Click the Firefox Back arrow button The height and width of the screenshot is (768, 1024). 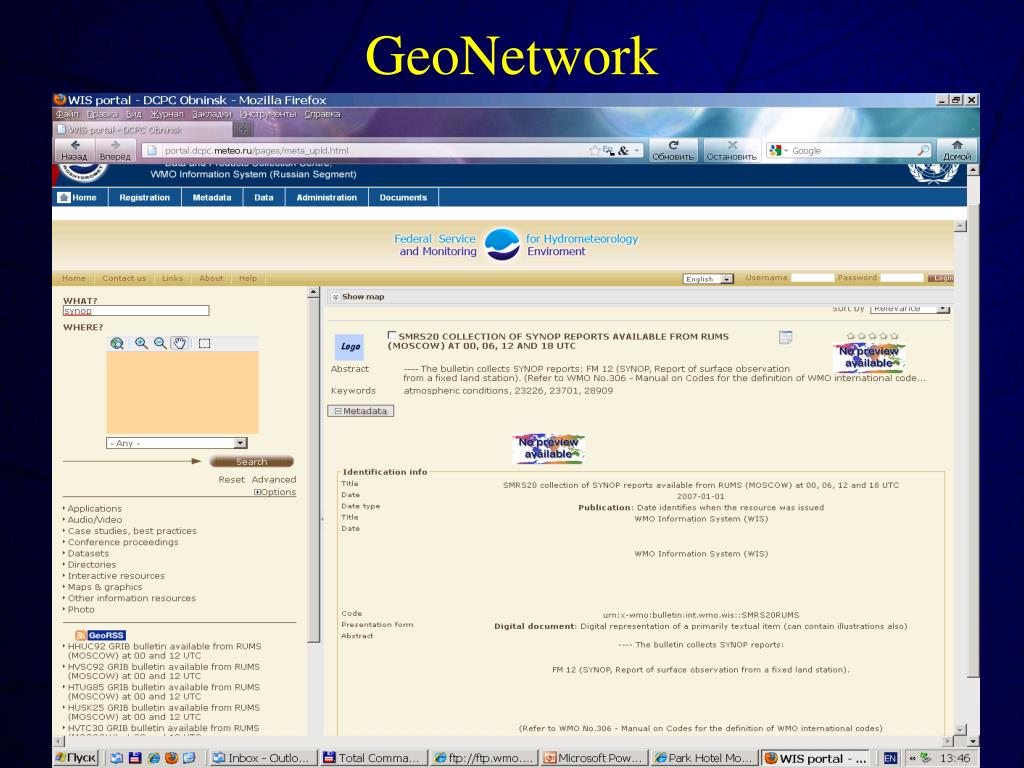point(74,150)
